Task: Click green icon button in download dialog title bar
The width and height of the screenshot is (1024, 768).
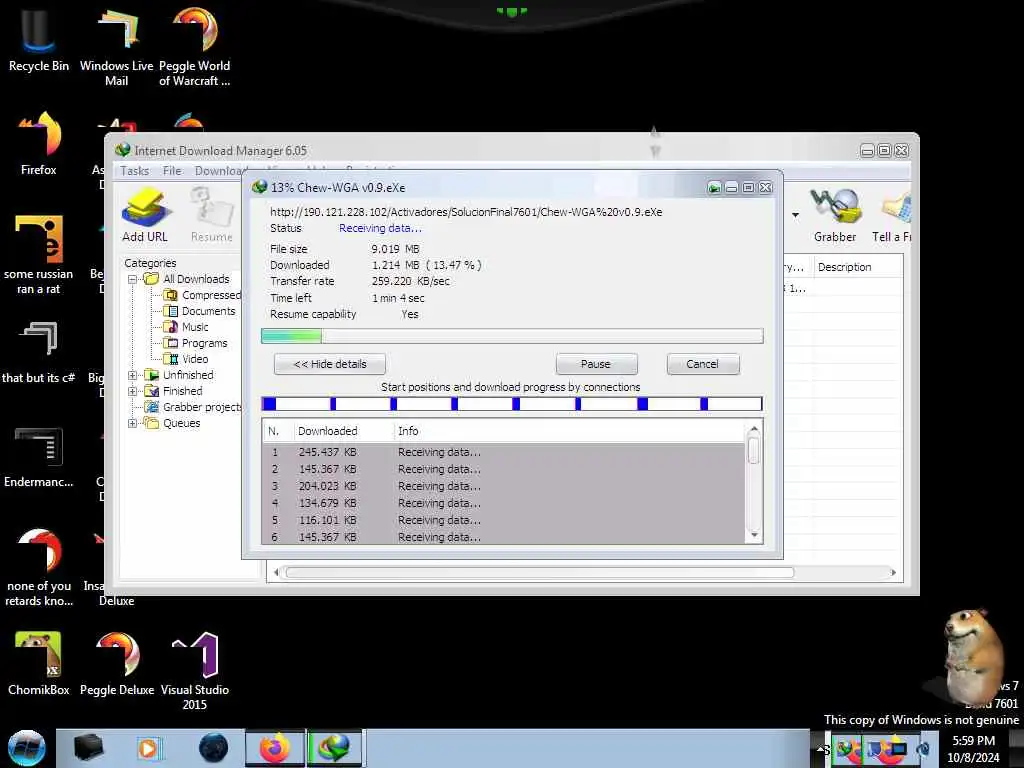Action: pyautogui.click(x=714, y=188)
